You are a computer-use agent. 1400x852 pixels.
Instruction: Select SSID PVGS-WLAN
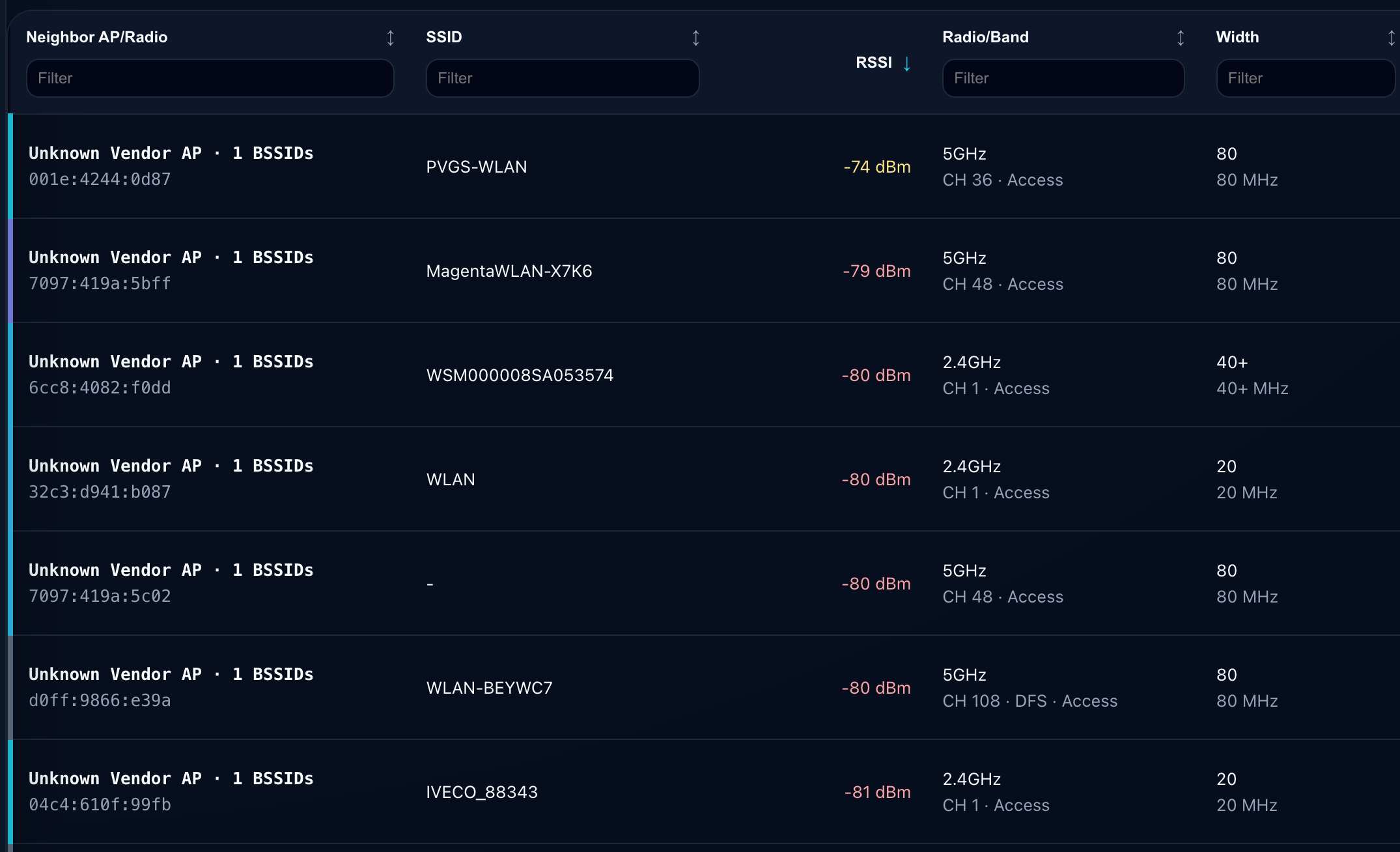point(477,167)
